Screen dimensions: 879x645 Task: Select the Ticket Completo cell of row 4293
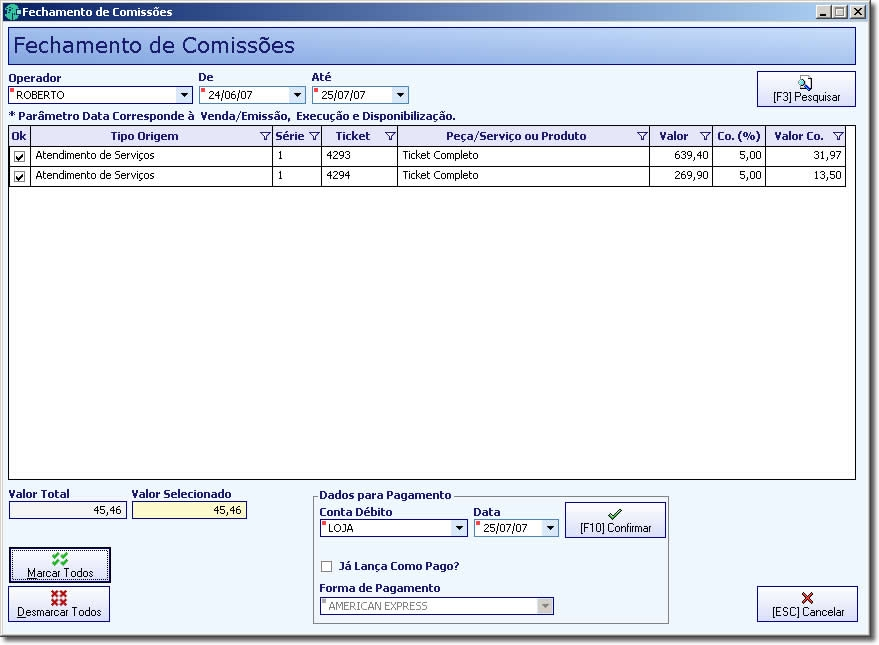(x=523, y=156)
